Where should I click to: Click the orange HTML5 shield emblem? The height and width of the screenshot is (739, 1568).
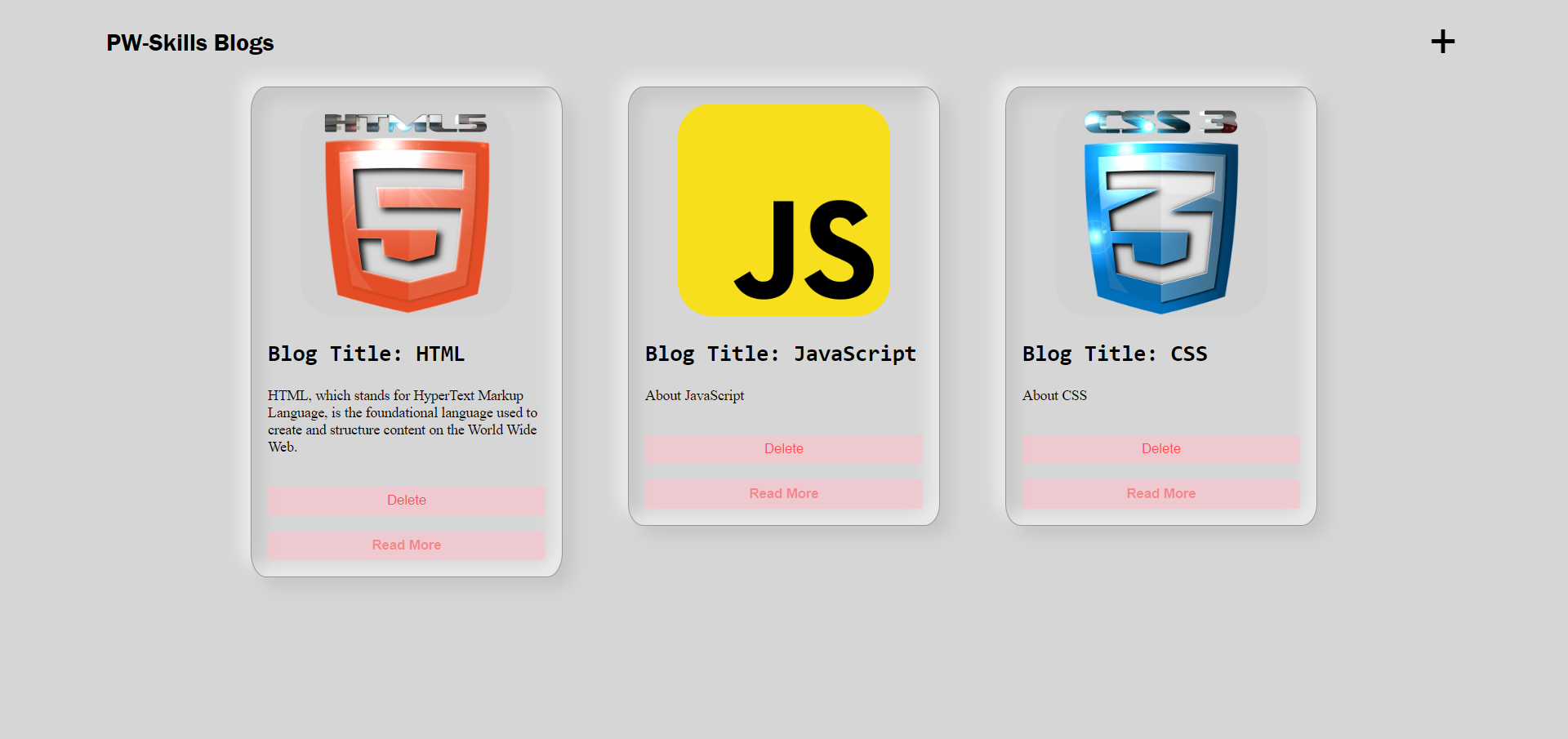pyautogui.click(x=407, y=225)
